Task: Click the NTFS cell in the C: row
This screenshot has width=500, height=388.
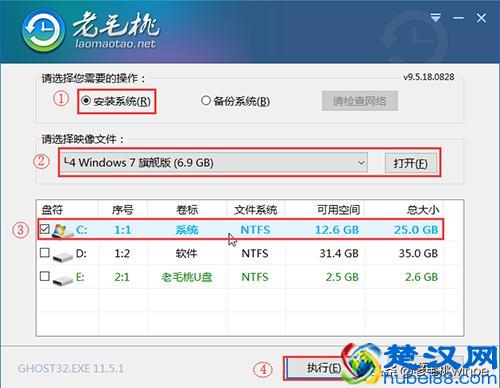Action: [255, 230]
